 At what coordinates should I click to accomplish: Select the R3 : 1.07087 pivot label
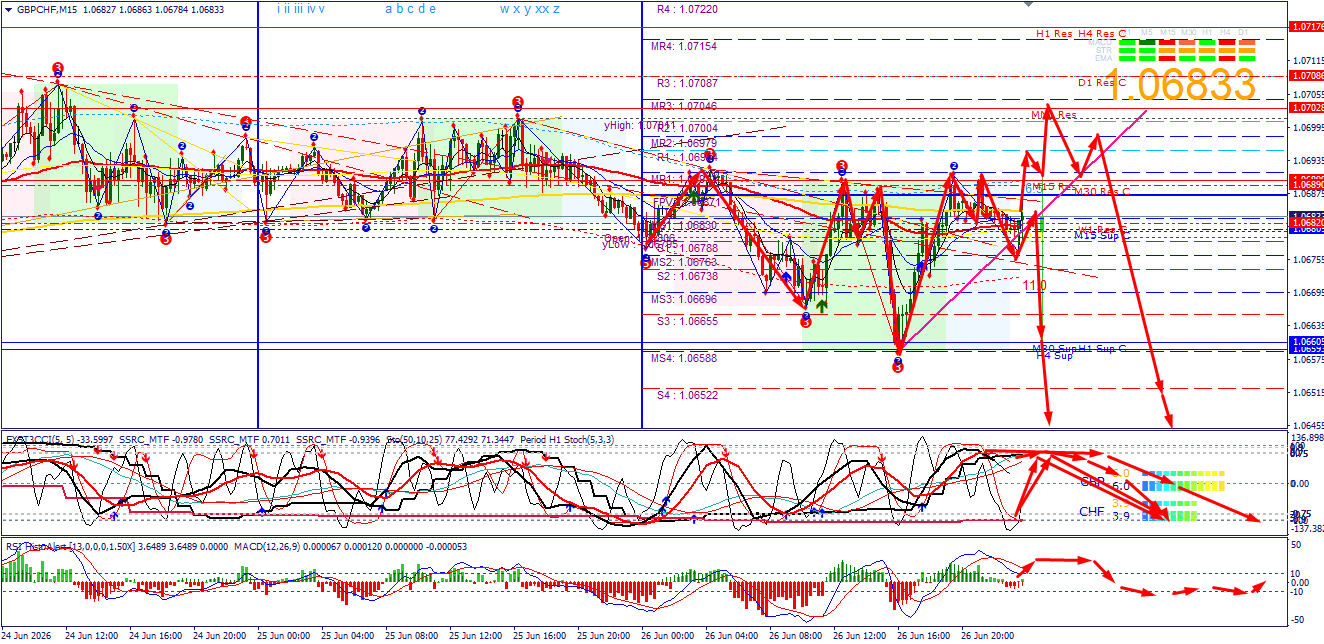click(687, 83)
